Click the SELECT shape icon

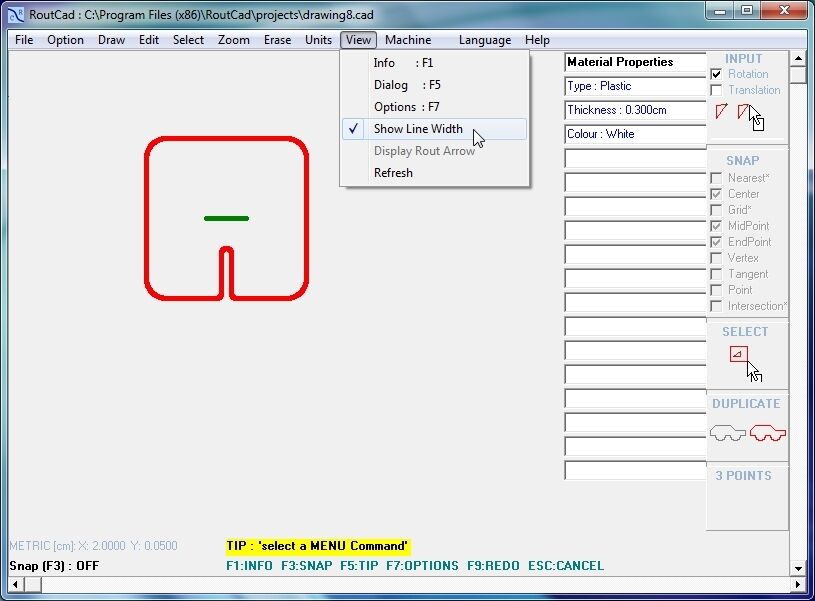(x=745, y=363)
